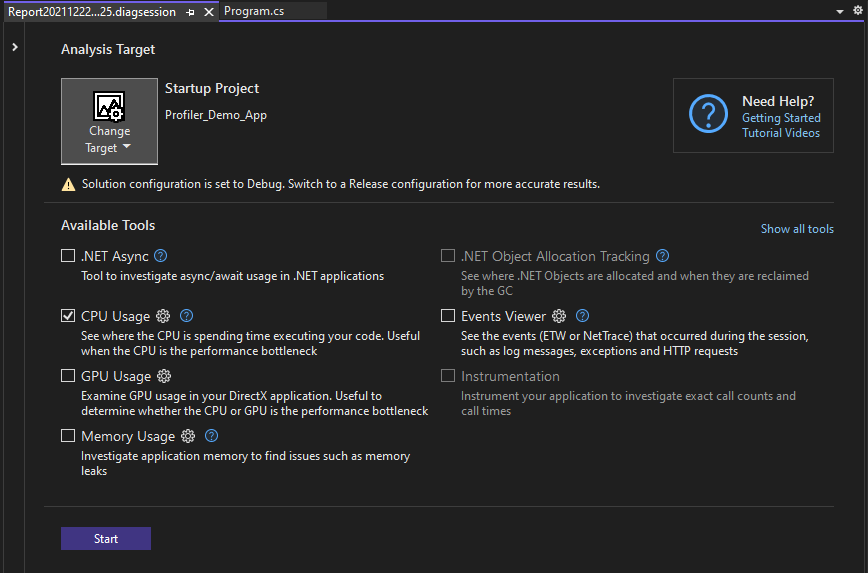Expand the collapsed left side panel
The width and height of the screenshot is (868, 573).
pyautogui.click(x=15, y=48)
